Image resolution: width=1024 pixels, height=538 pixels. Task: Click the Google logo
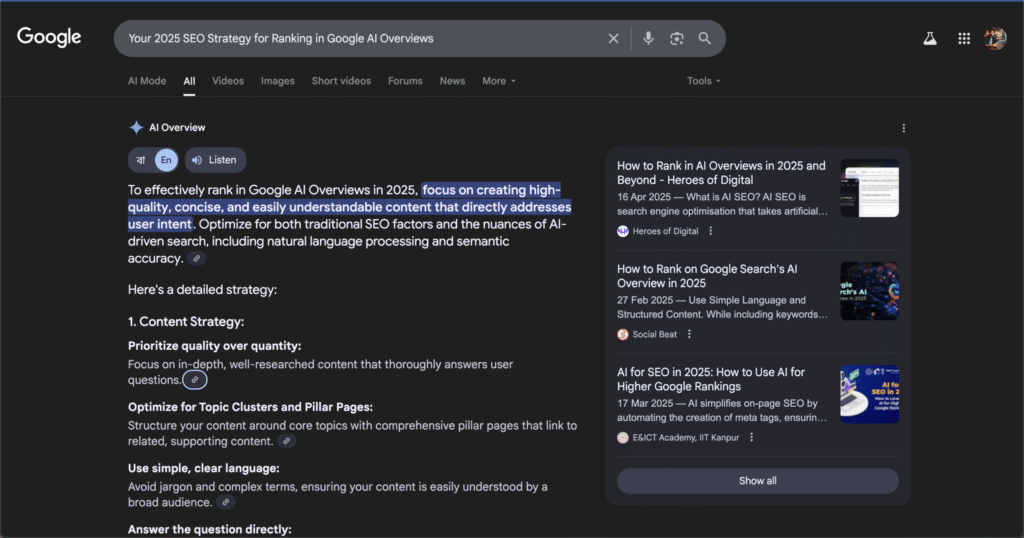[49, 37]
